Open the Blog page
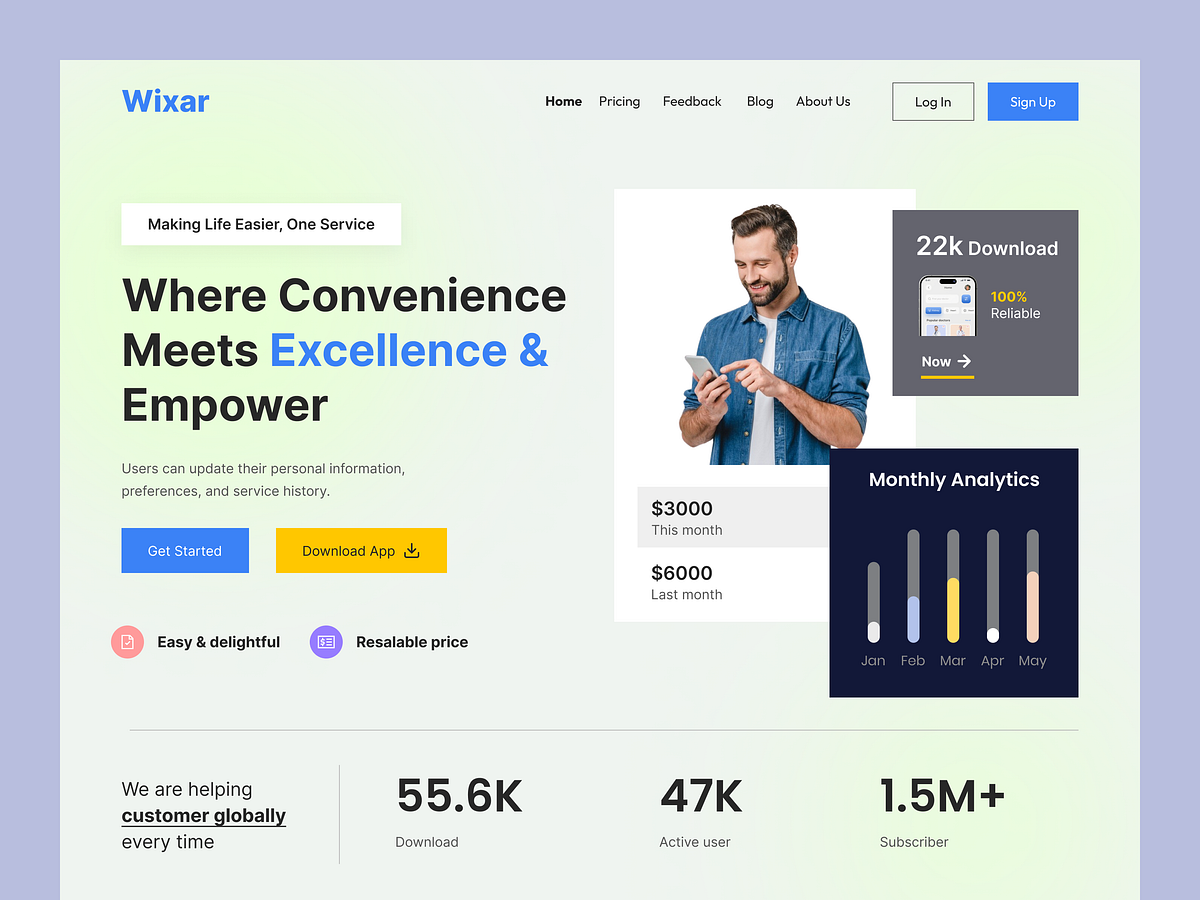The height and width of the screenshot is (900, 1200). pyautogui.click(x=760, y=101)
